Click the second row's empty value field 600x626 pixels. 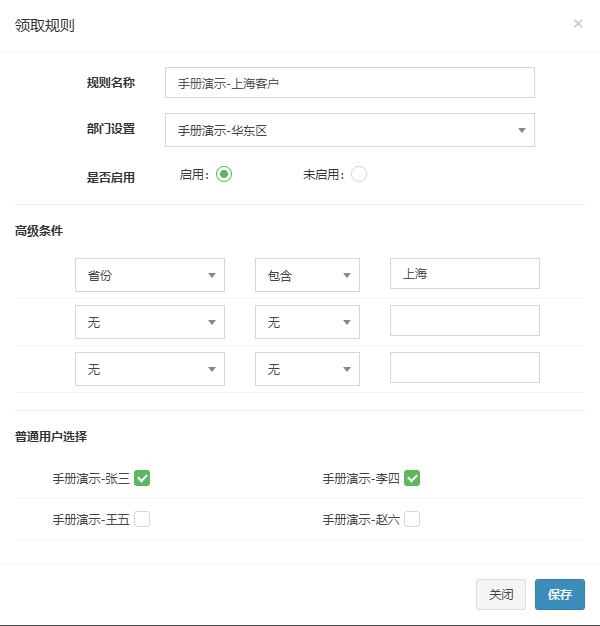click(465, 321)
